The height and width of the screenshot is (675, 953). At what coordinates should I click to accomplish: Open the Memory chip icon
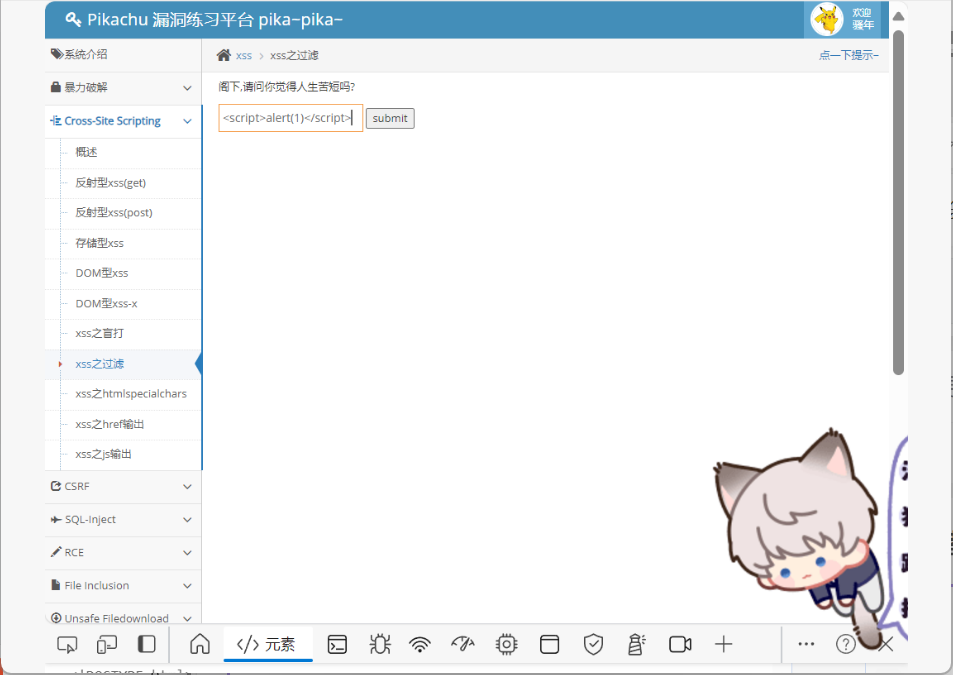coord(506,644)
